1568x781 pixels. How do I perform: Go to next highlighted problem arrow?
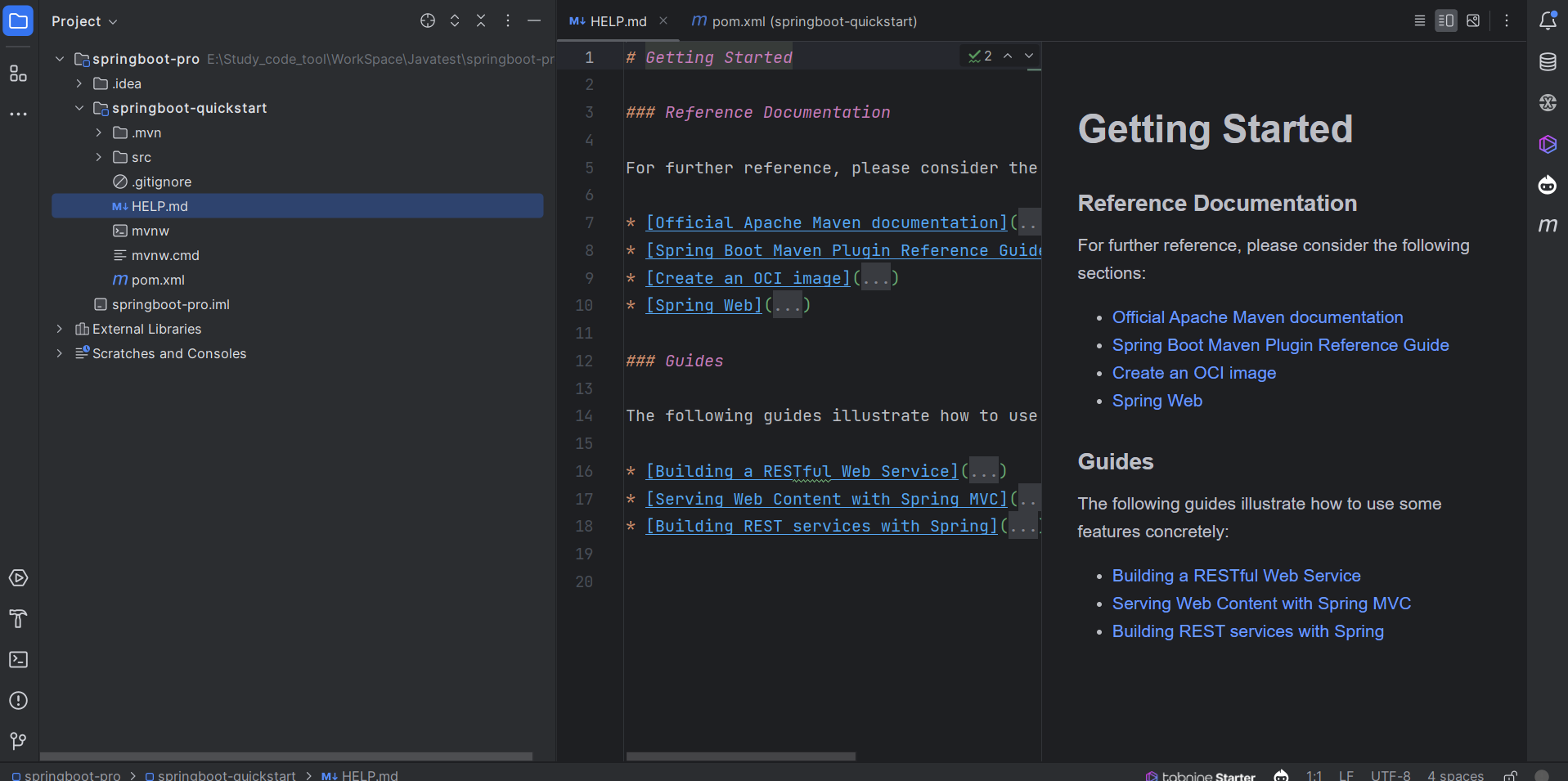(1029, 56)
